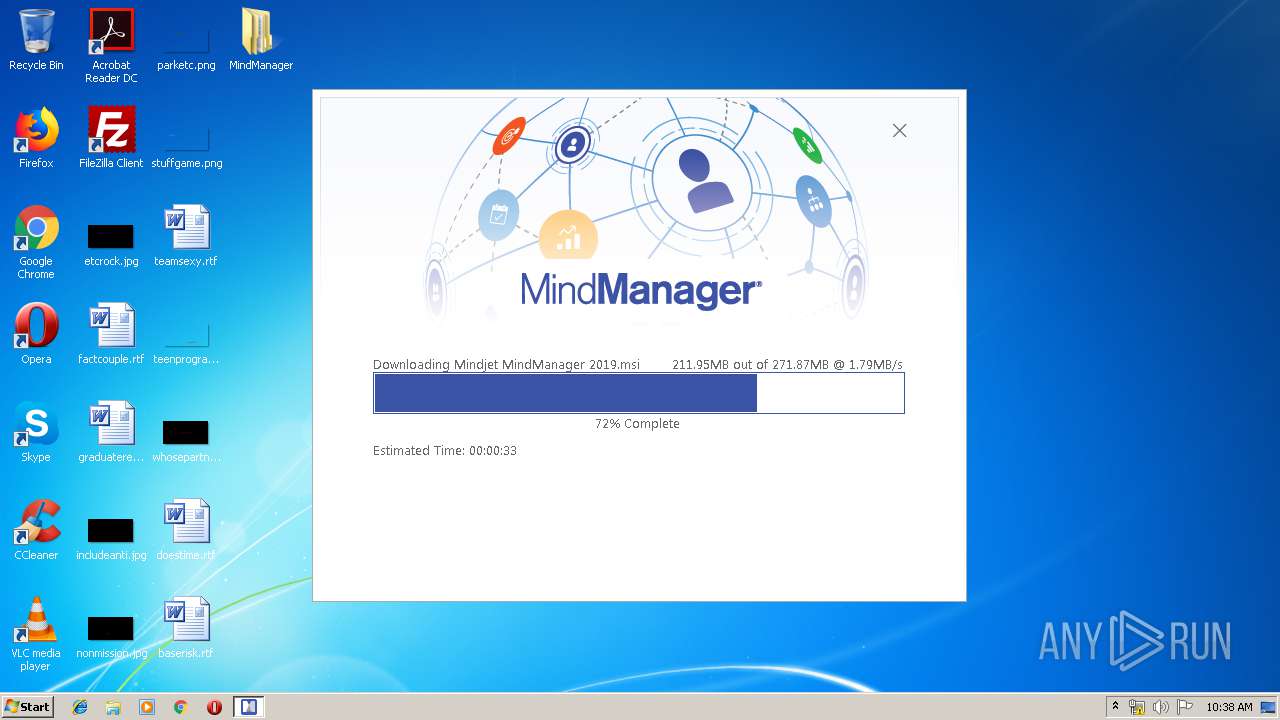
Task: Launch Acrobat Reader DC shortcut
Action: [x=111, y=46]
